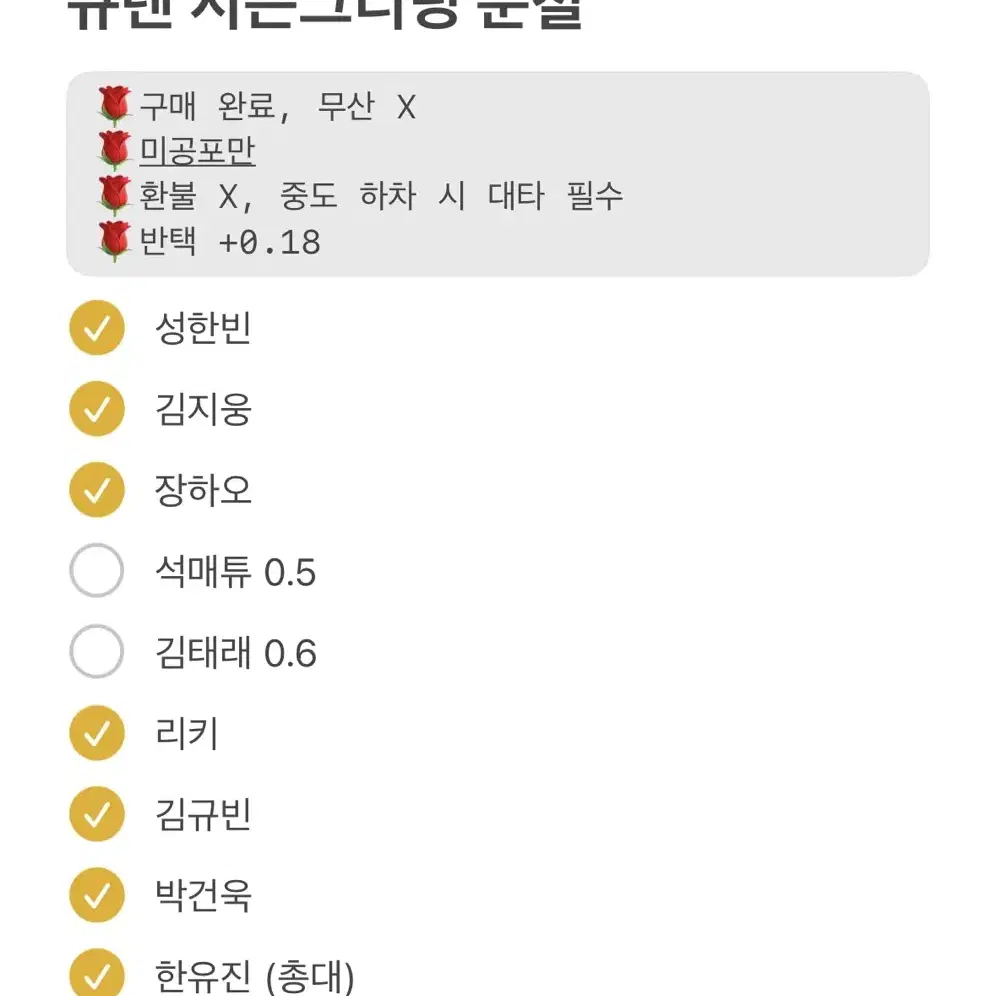Click the rose emoji before 반택 +0.18
Screen dimensions: 996x996
pyautogui.click(x=114, y=241)
